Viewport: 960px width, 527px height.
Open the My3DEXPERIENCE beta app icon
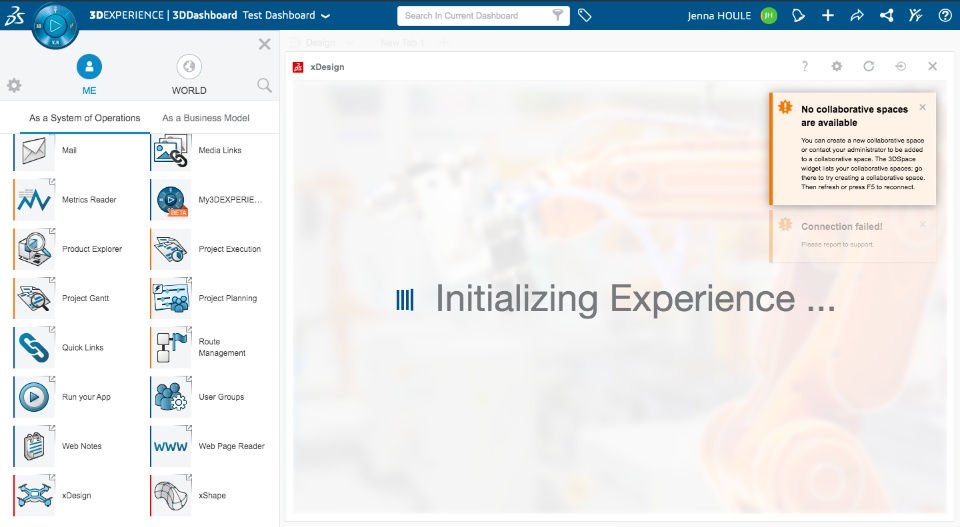pos(170,200)
